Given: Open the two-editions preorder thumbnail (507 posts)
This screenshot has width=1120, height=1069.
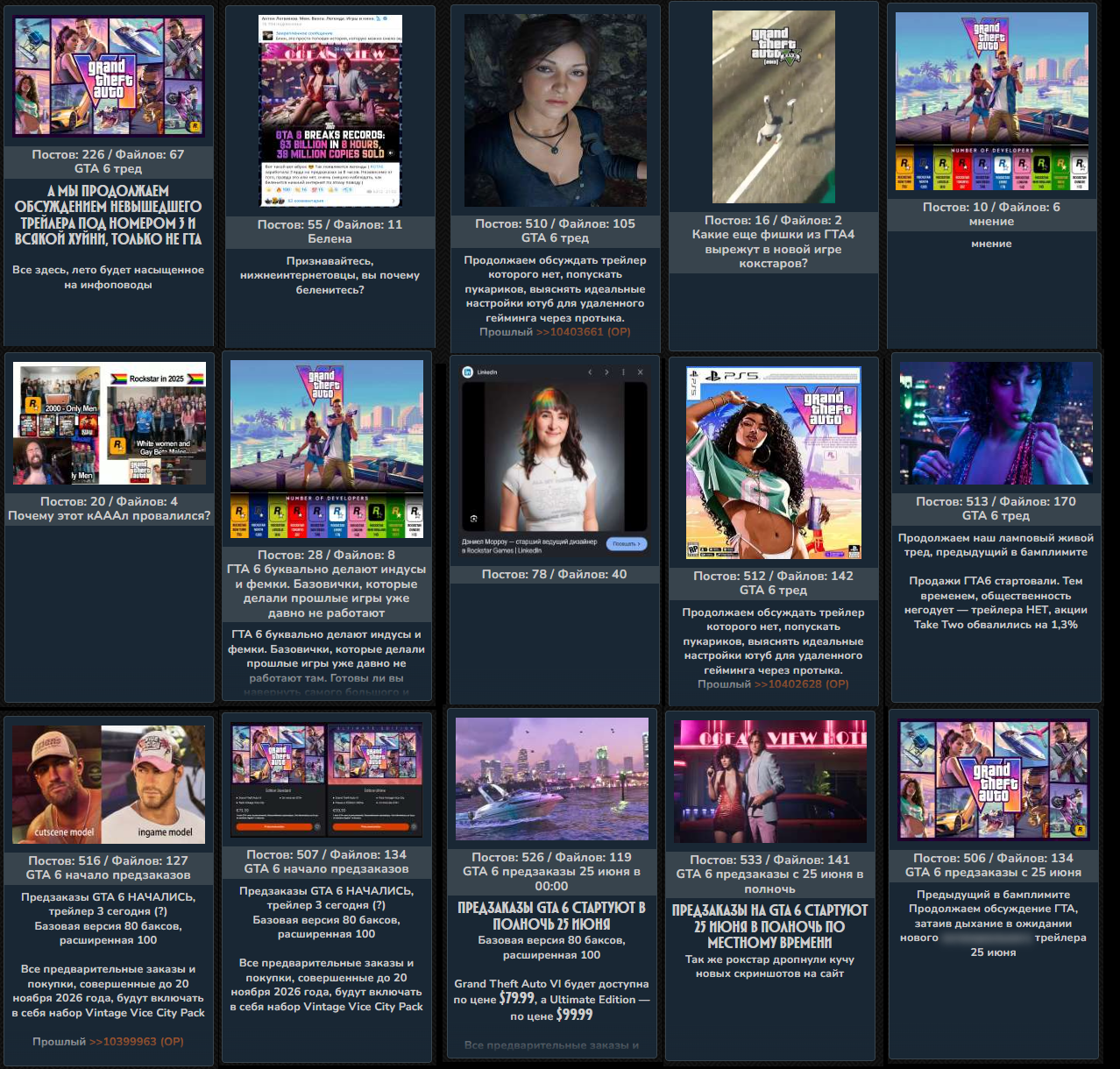Looking at the screenshot, I should (327, 780).
